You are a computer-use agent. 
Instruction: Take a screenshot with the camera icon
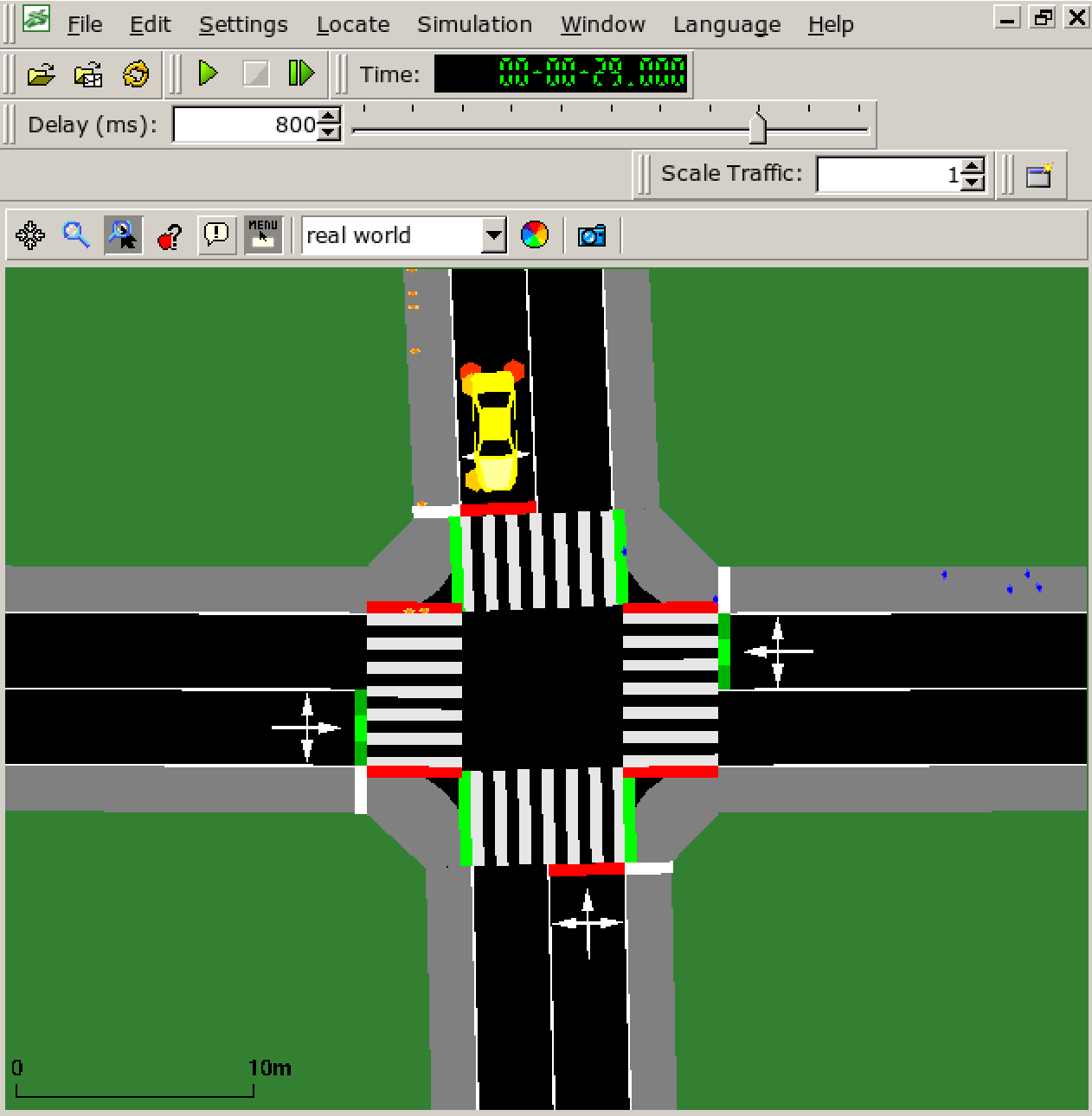pyautogui.click(x=592, y=235)
